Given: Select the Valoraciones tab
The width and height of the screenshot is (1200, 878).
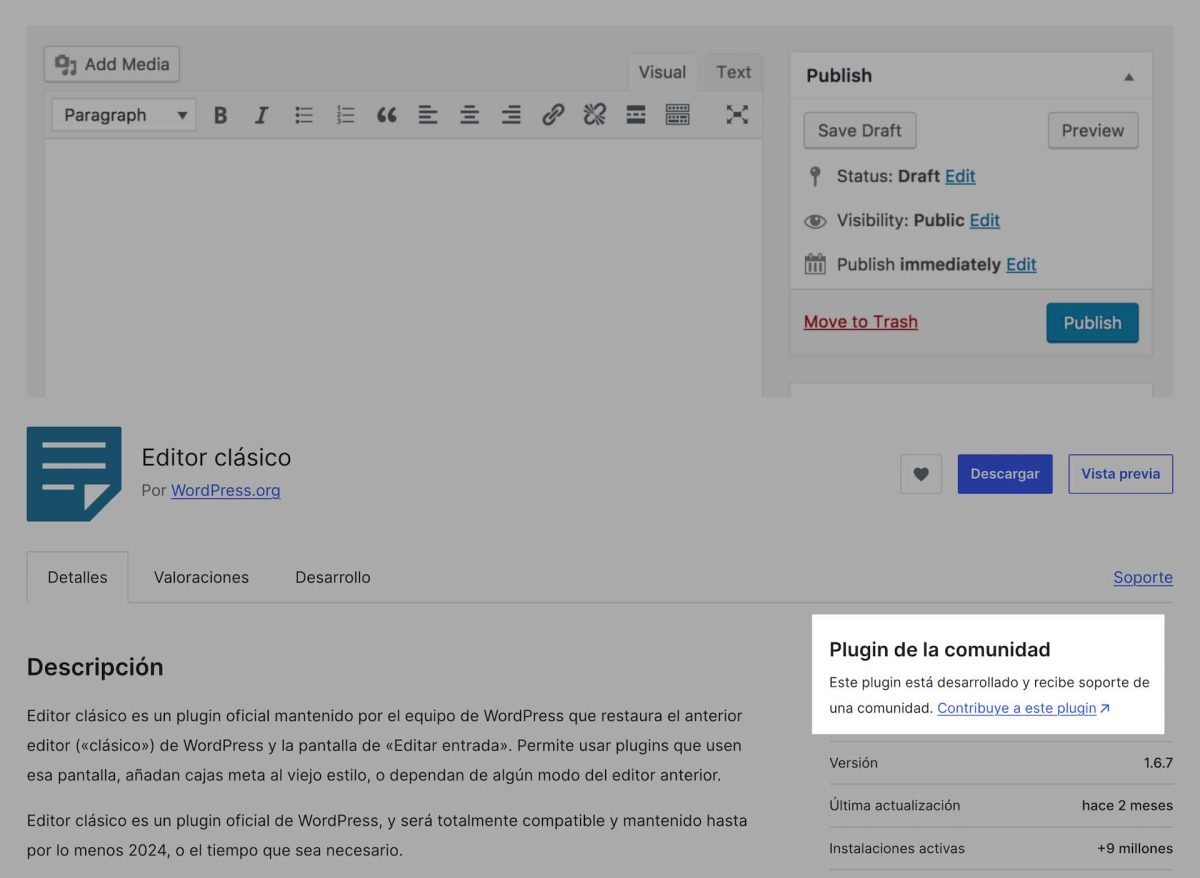Looking at the screenshot, I should point(201,577).
